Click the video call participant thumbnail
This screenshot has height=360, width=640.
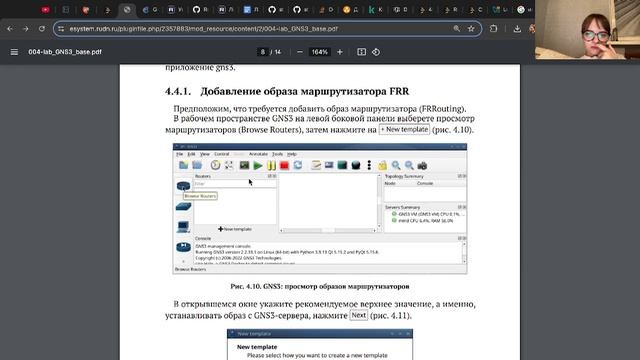[587, 29]
